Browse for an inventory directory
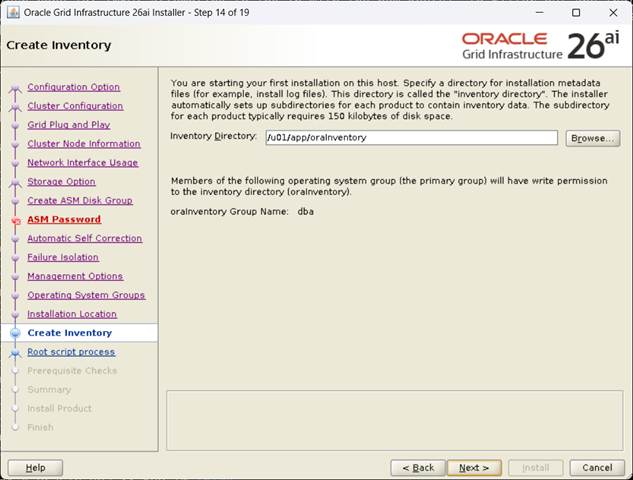This screenshot has width=633, height=480. coord(593,138)
